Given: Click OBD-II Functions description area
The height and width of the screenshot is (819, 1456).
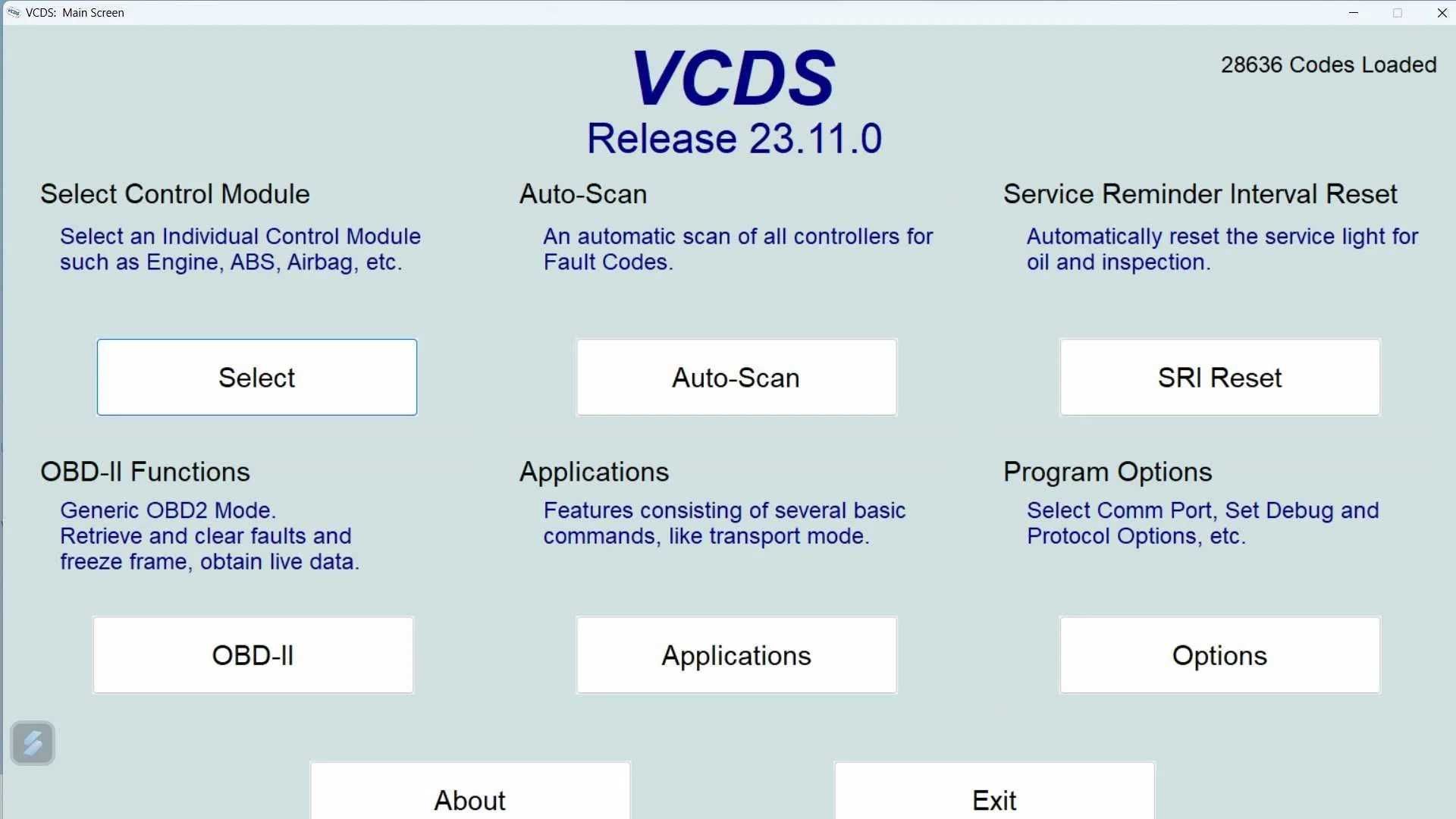Looking at the screenshot, I should (x=209, y=536).
